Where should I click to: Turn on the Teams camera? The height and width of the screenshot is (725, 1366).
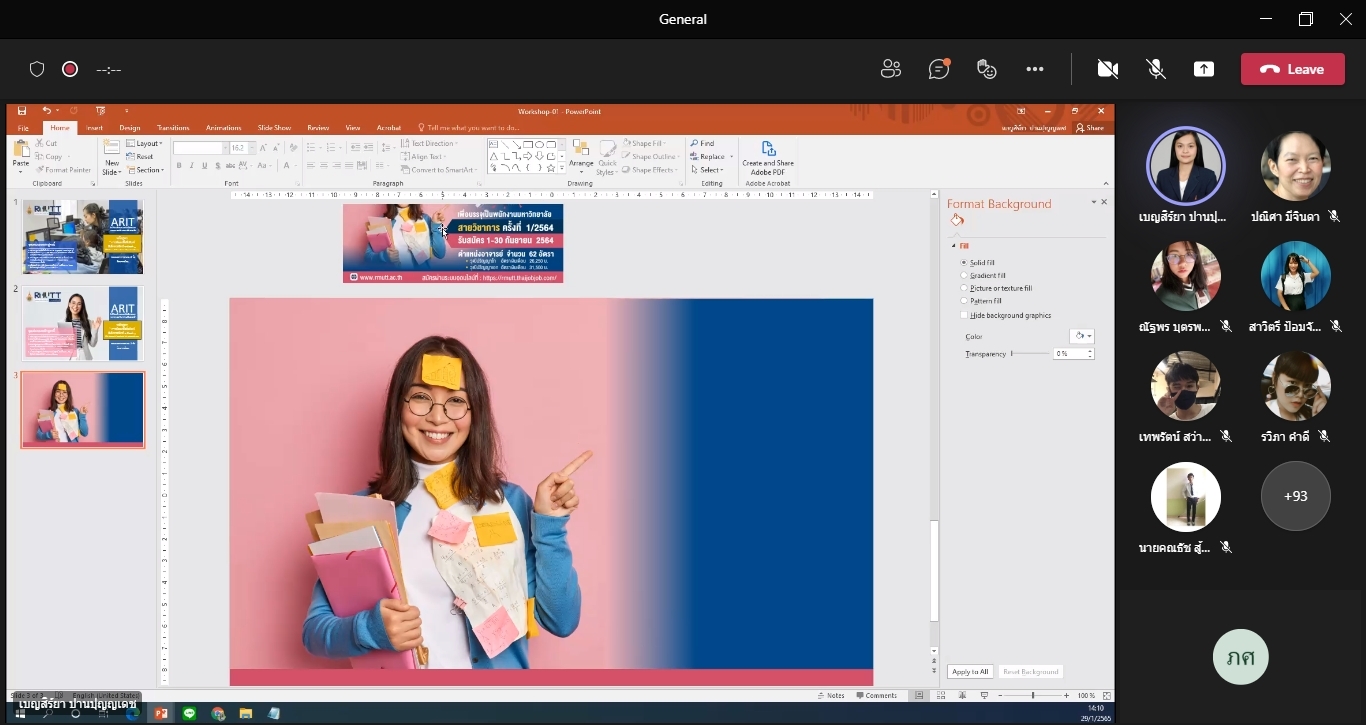(x=1107, y=69)
